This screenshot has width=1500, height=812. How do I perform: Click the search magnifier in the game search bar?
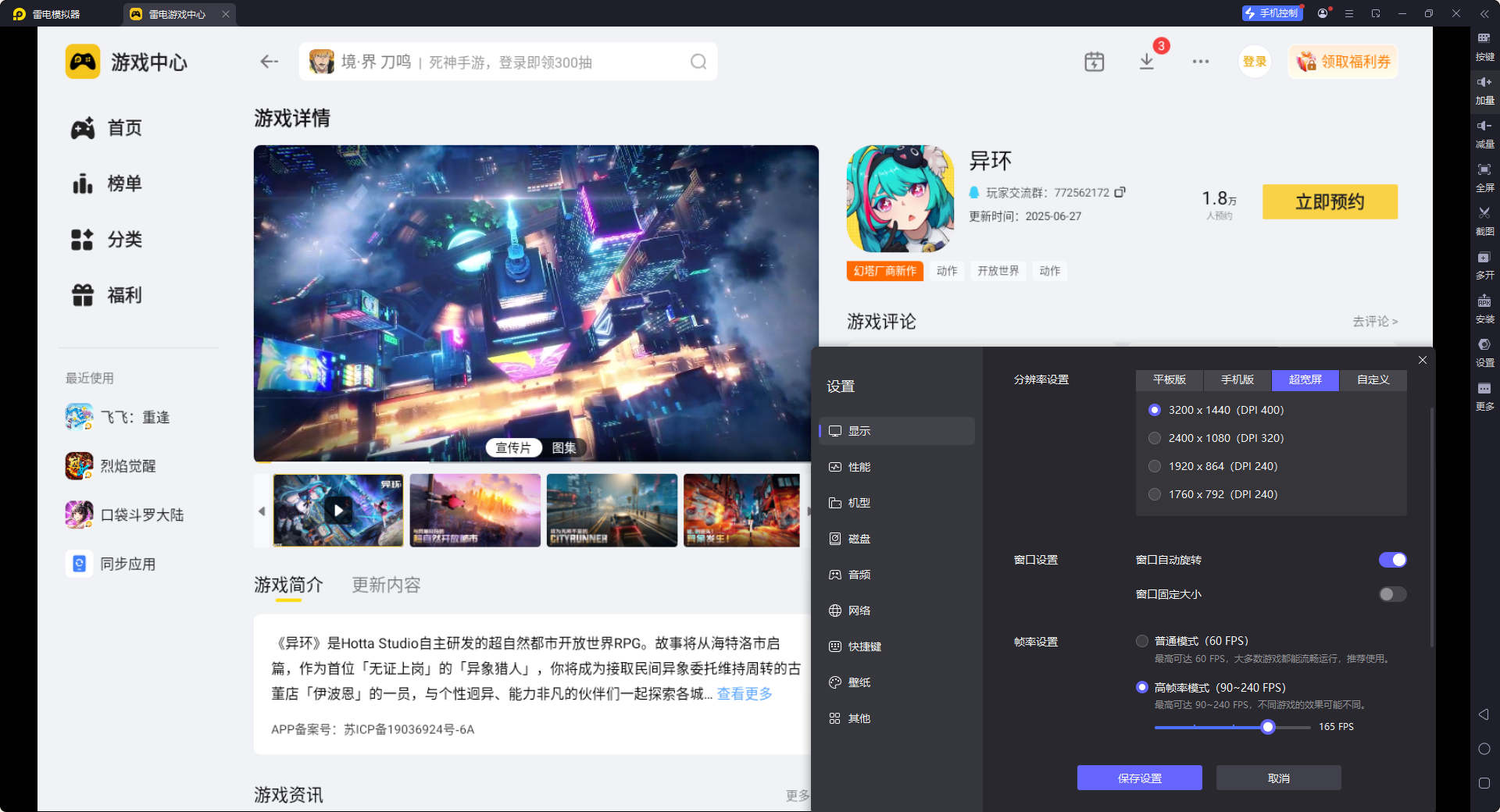[x=698, y=62]
